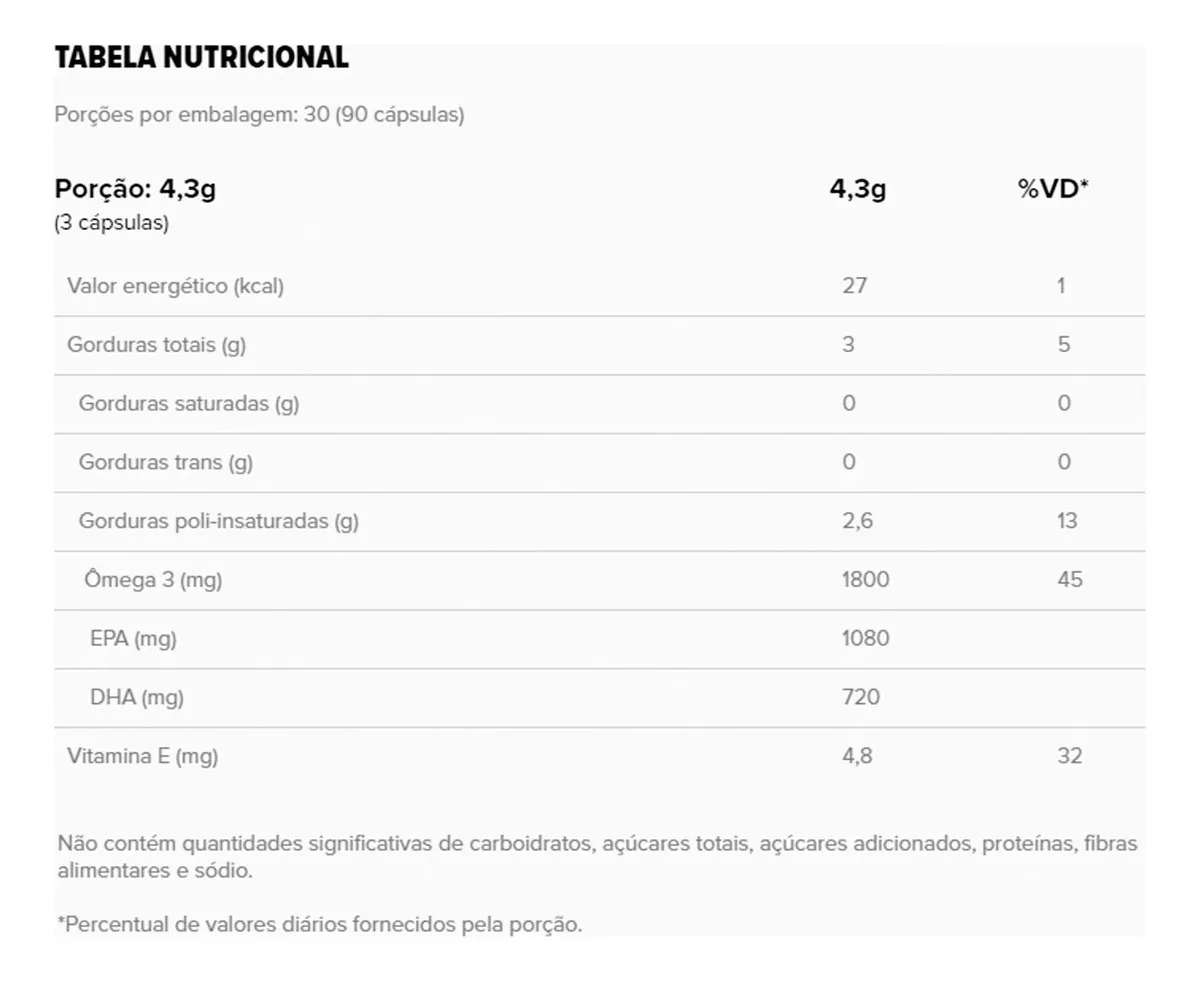Click the 2,6 poli-insaturadas amount
1200x981 pixels.
[x=857, y=521]
